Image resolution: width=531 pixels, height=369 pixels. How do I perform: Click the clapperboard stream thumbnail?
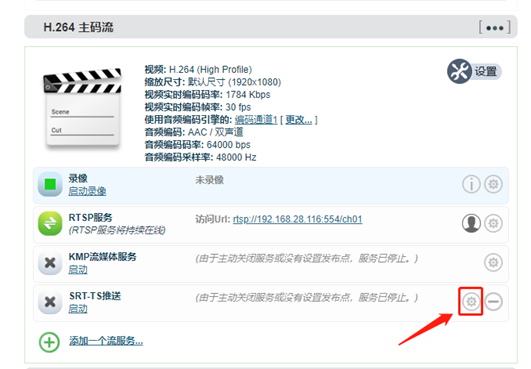(82, 108)
